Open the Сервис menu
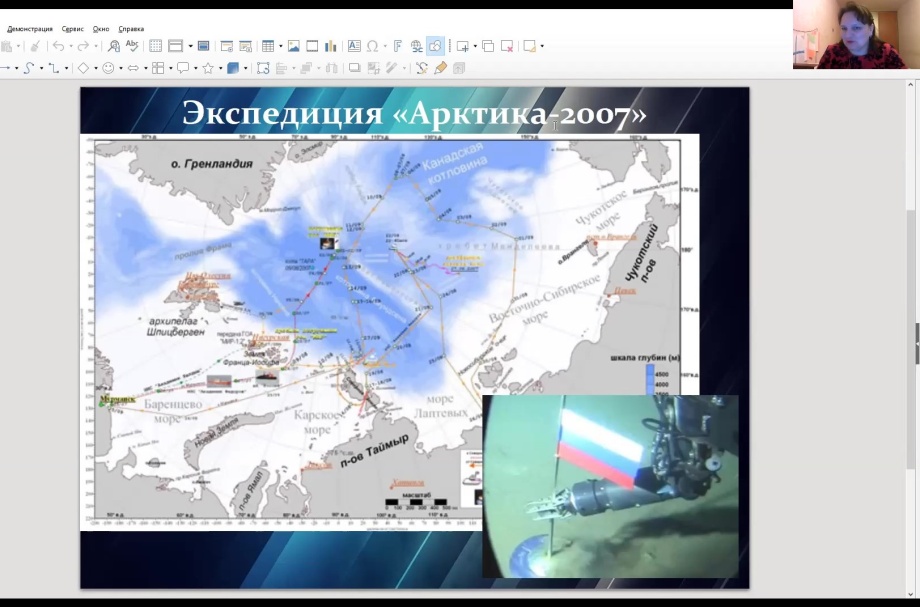Screen dimensions: 920x607 pyautogui.click(x=73, y=29)
